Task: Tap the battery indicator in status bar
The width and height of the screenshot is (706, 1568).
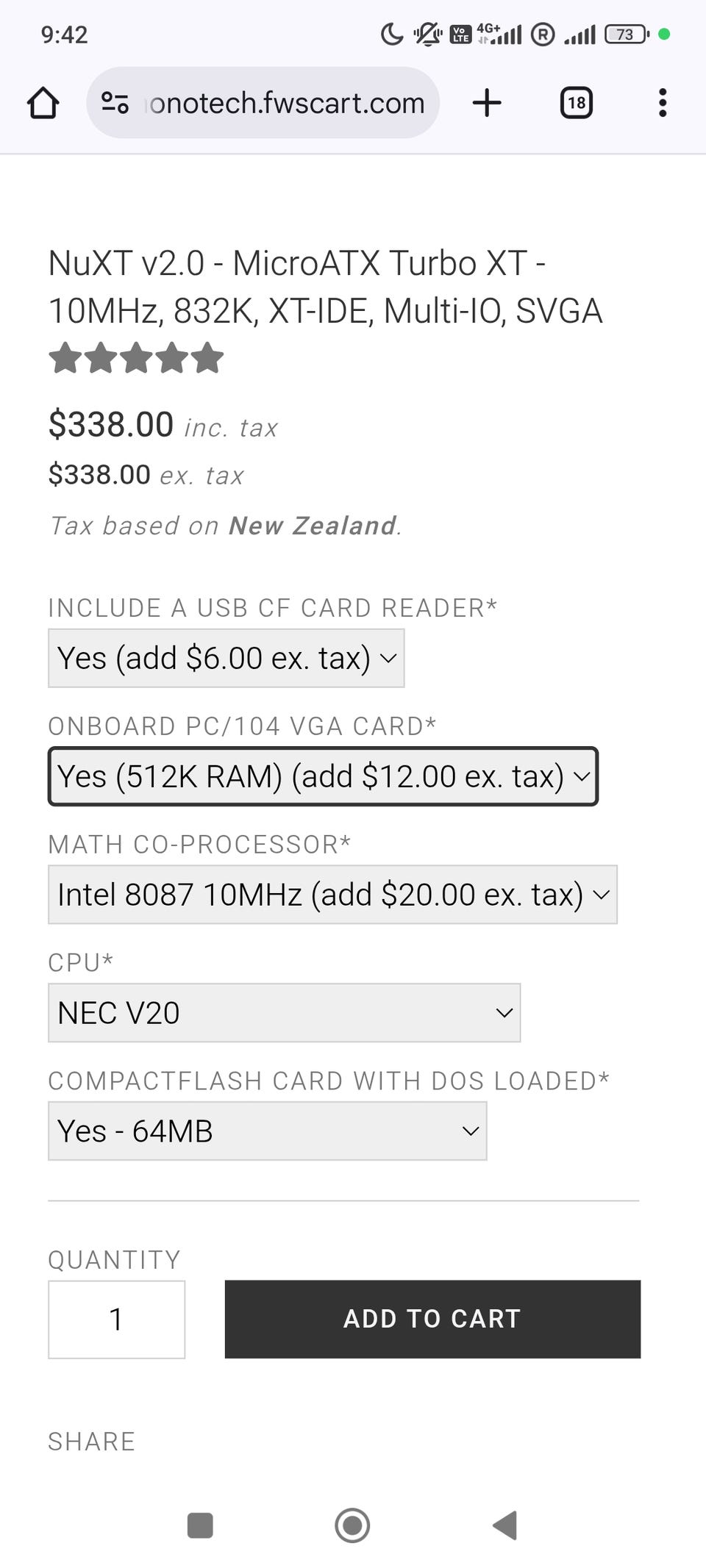Action: point(626,35)
